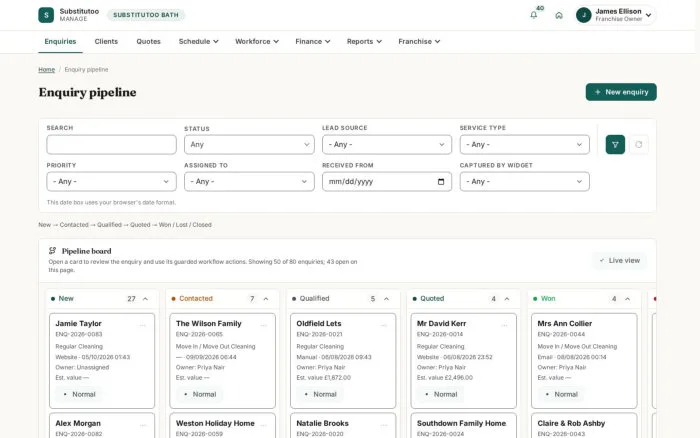Click ENQ-2026-0021 reference text
The height and width of the screenshot is (438, 700).
tap(319, 334)
